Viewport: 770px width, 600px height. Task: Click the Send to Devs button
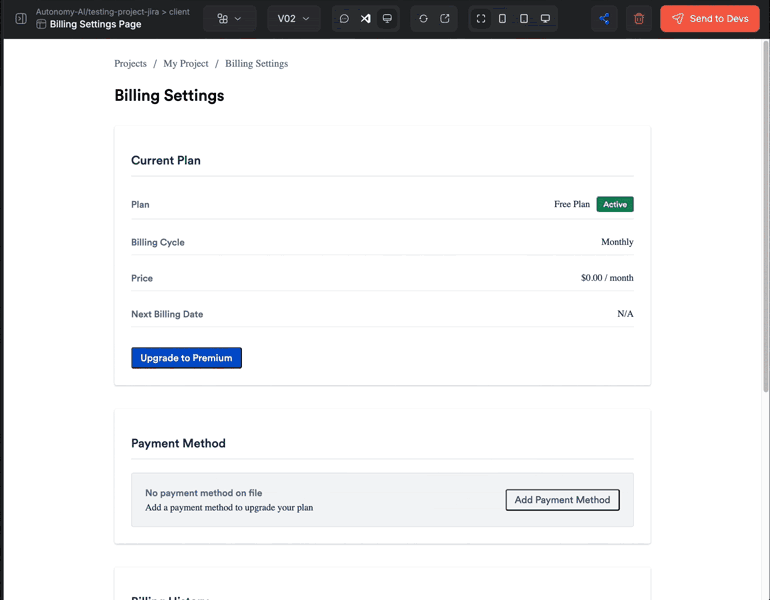point(710,19)
